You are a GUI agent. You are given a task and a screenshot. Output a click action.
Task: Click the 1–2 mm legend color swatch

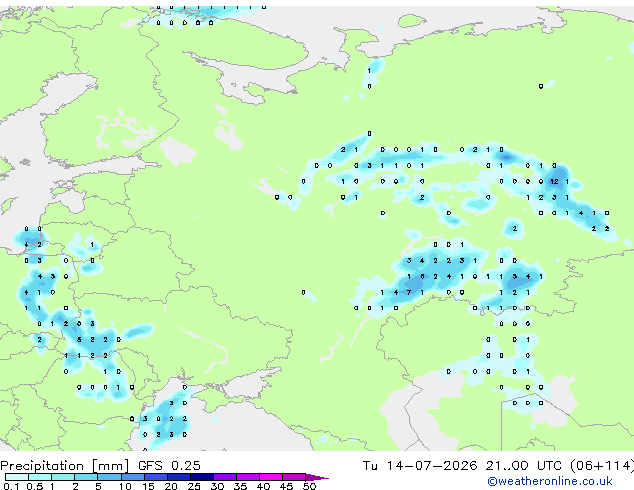click(x=63, y=477)
